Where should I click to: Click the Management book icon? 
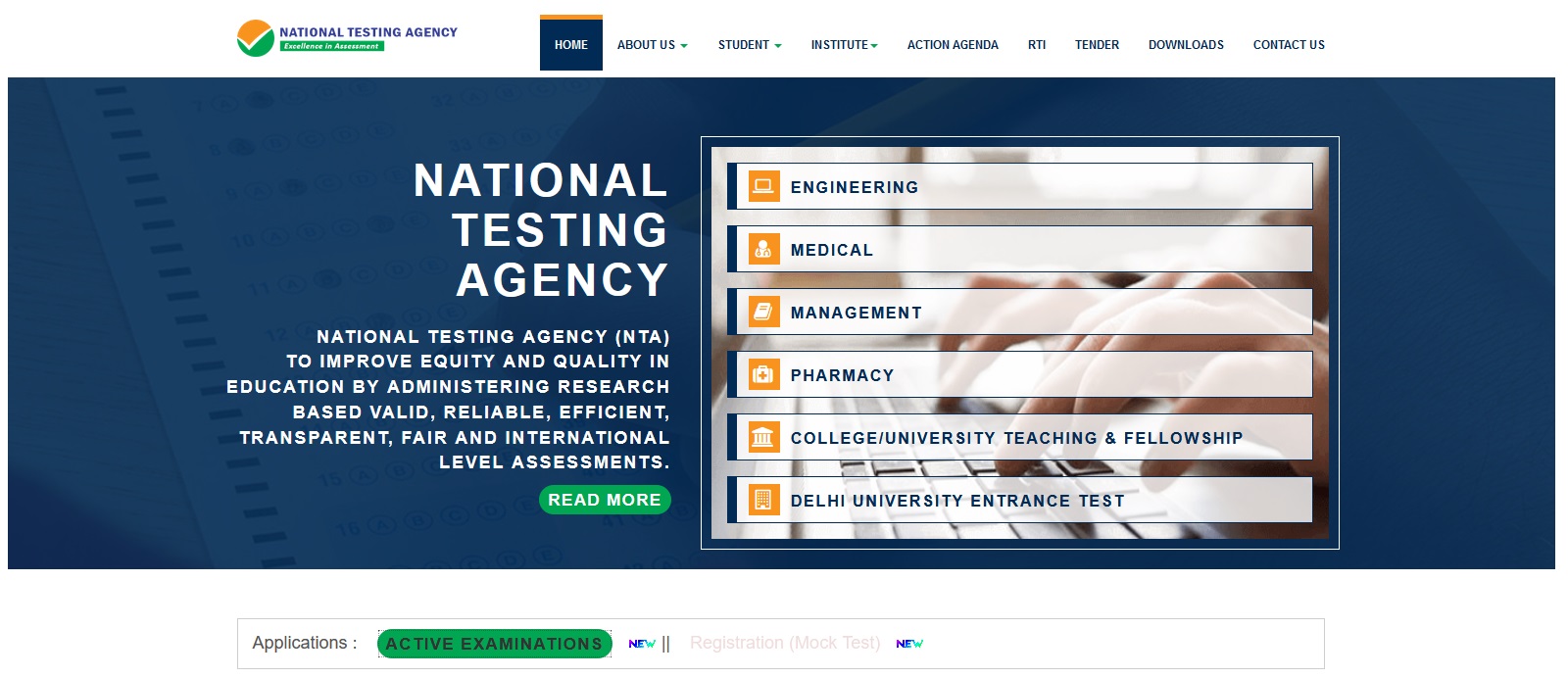coord(763,312)
